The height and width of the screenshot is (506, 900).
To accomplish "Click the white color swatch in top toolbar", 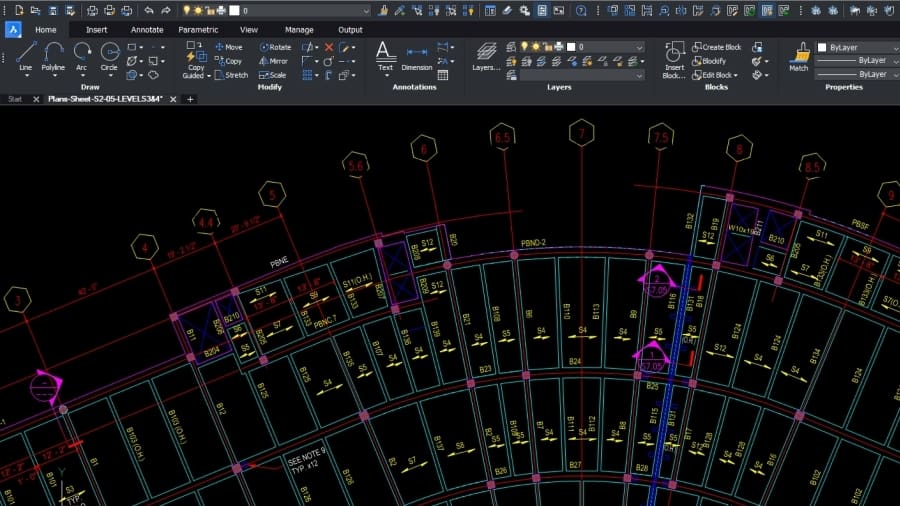I will pos(234,10).
